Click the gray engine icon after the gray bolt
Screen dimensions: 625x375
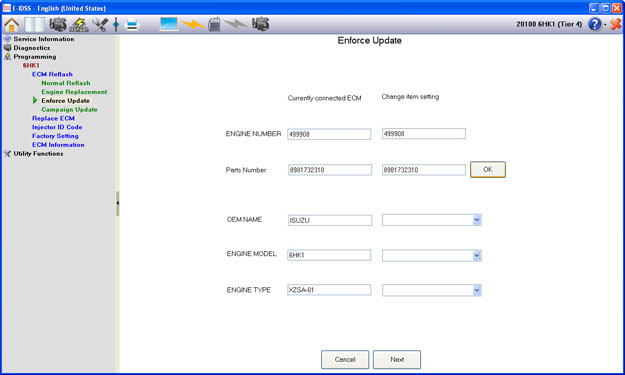[x=260, y=24]
